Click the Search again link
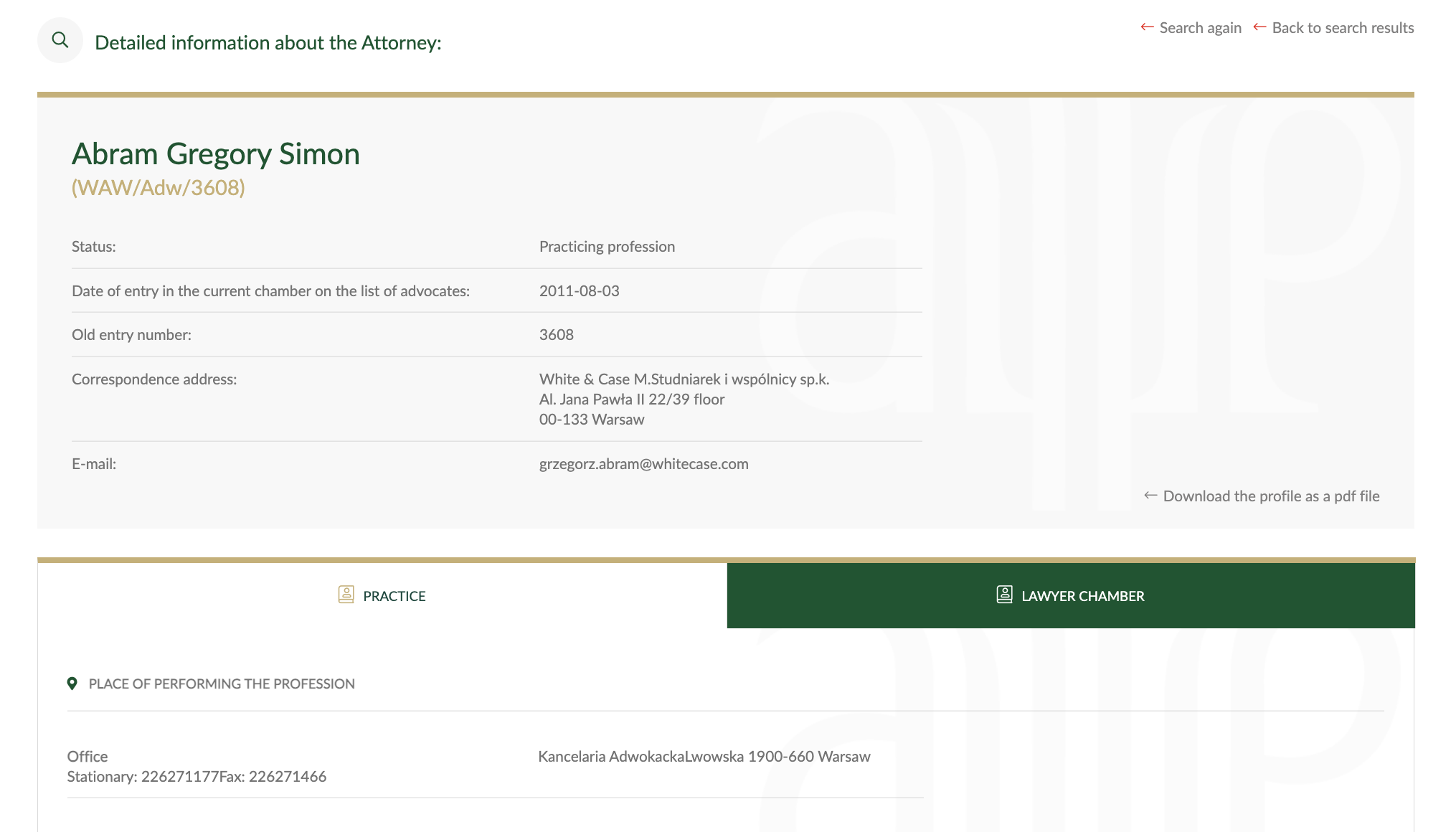This screenshot has height=832, width=1456. tap(1200, 28)
